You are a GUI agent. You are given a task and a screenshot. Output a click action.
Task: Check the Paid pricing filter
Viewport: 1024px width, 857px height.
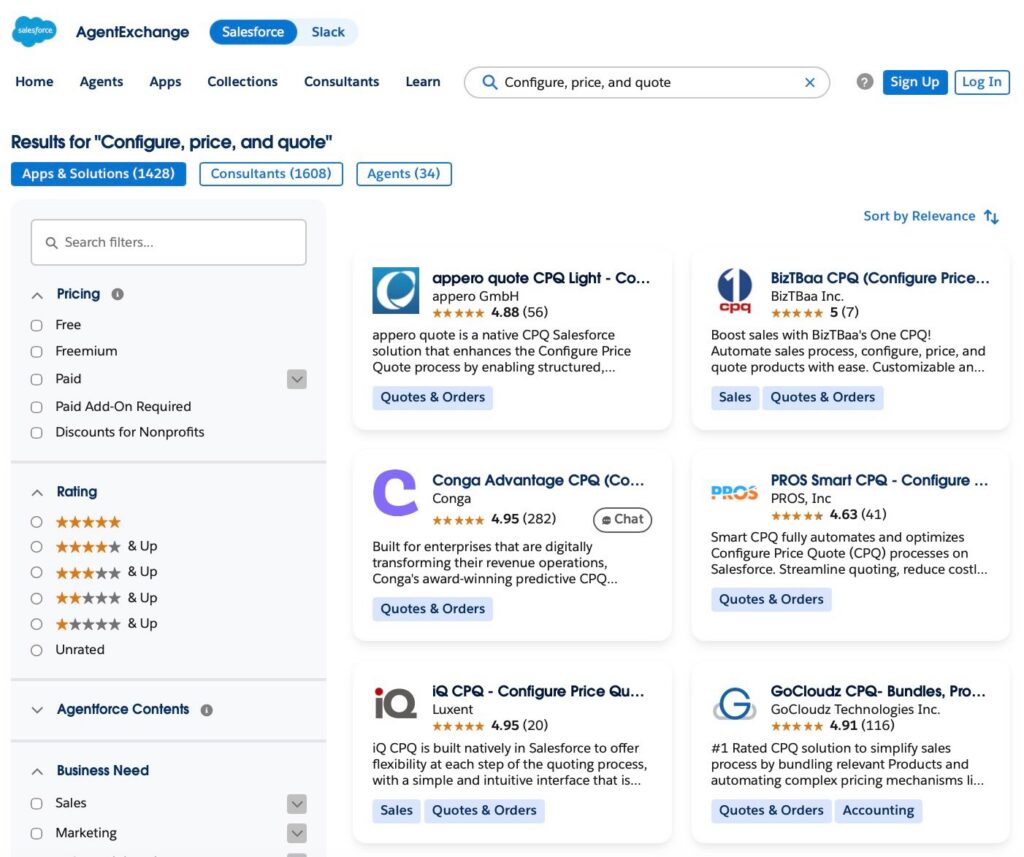point(37,380)
